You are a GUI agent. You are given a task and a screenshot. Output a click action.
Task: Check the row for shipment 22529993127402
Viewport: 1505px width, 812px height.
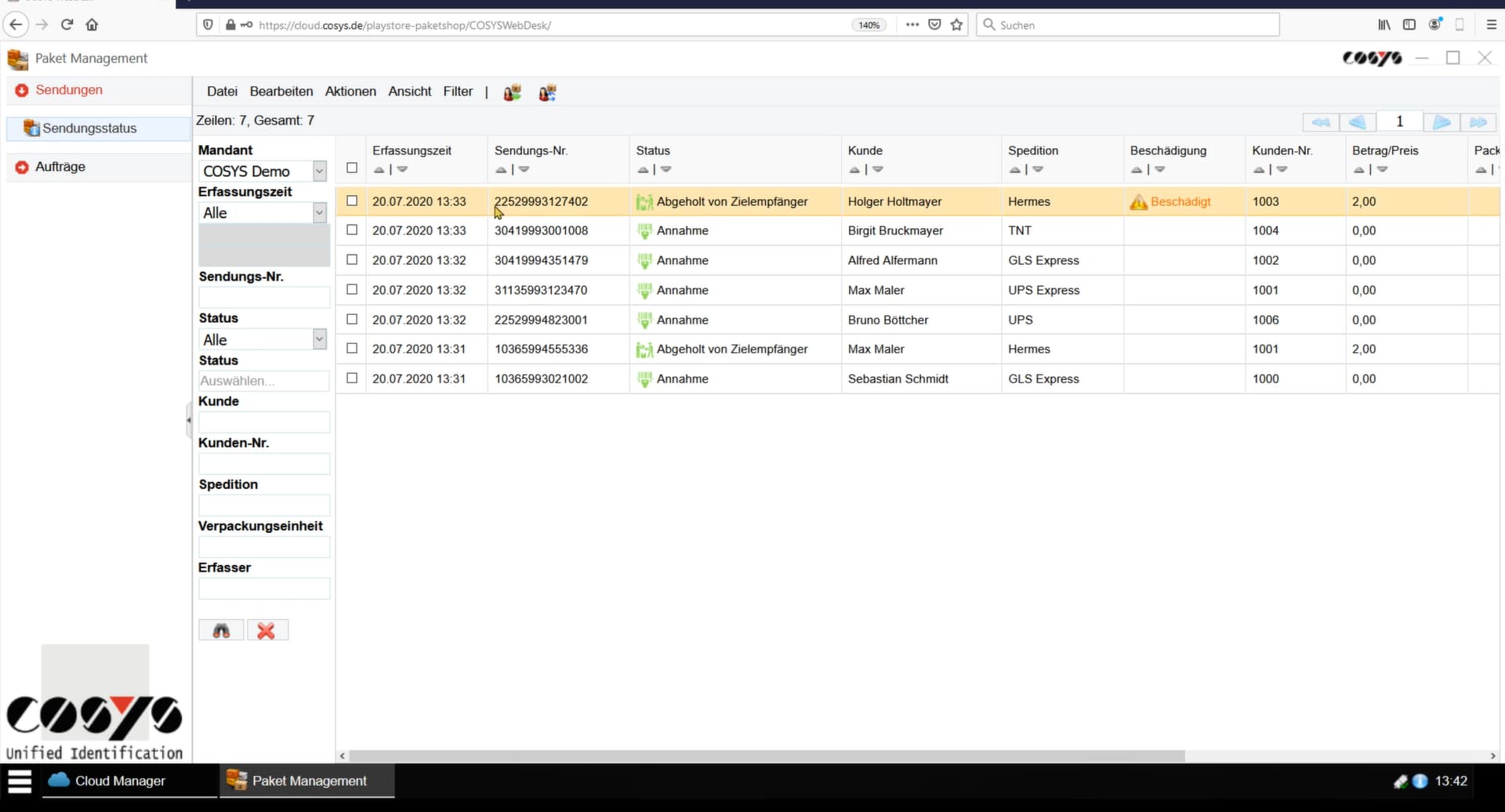352,201
